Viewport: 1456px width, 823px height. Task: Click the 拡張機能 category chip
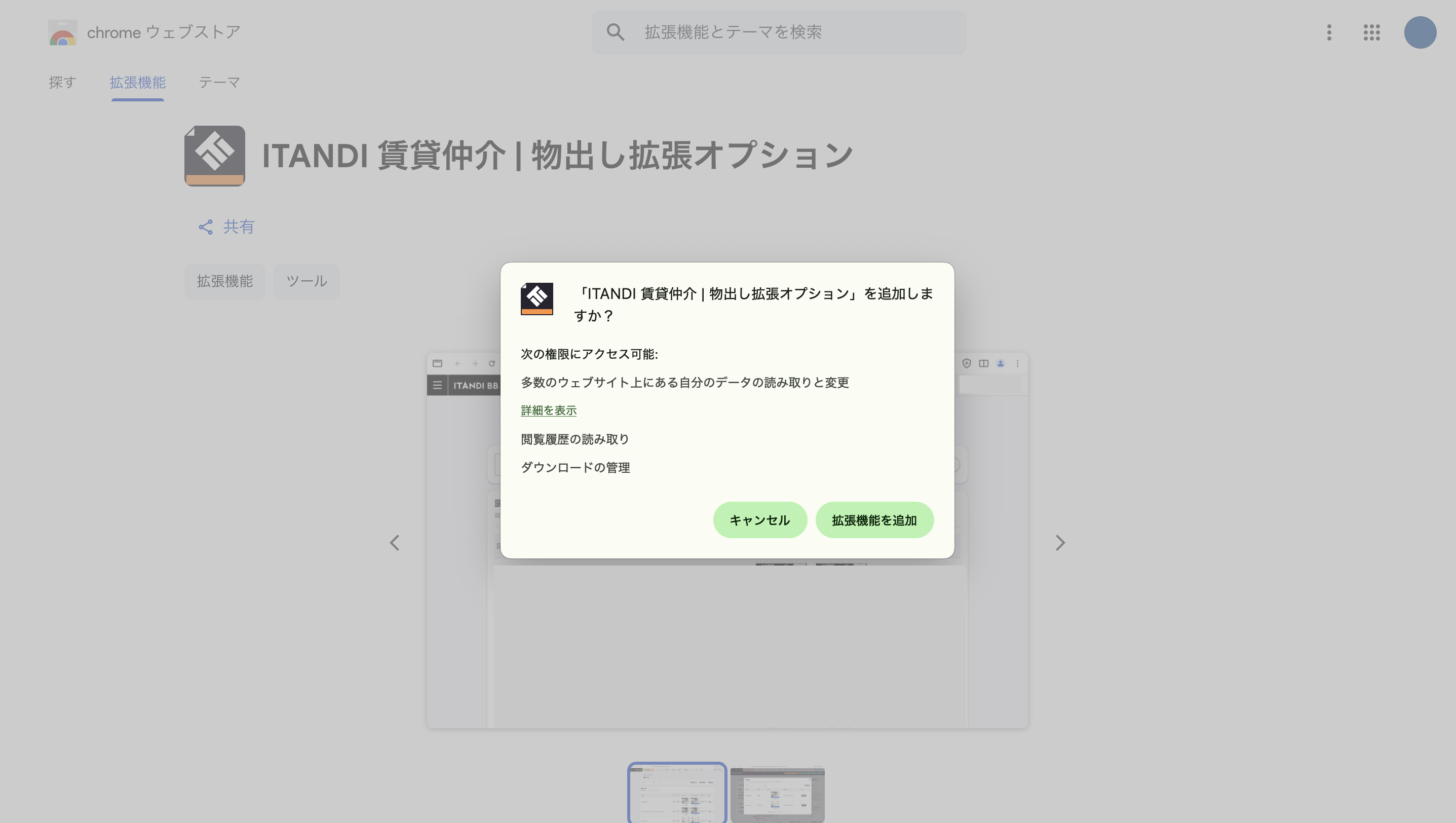pos(224,281)
